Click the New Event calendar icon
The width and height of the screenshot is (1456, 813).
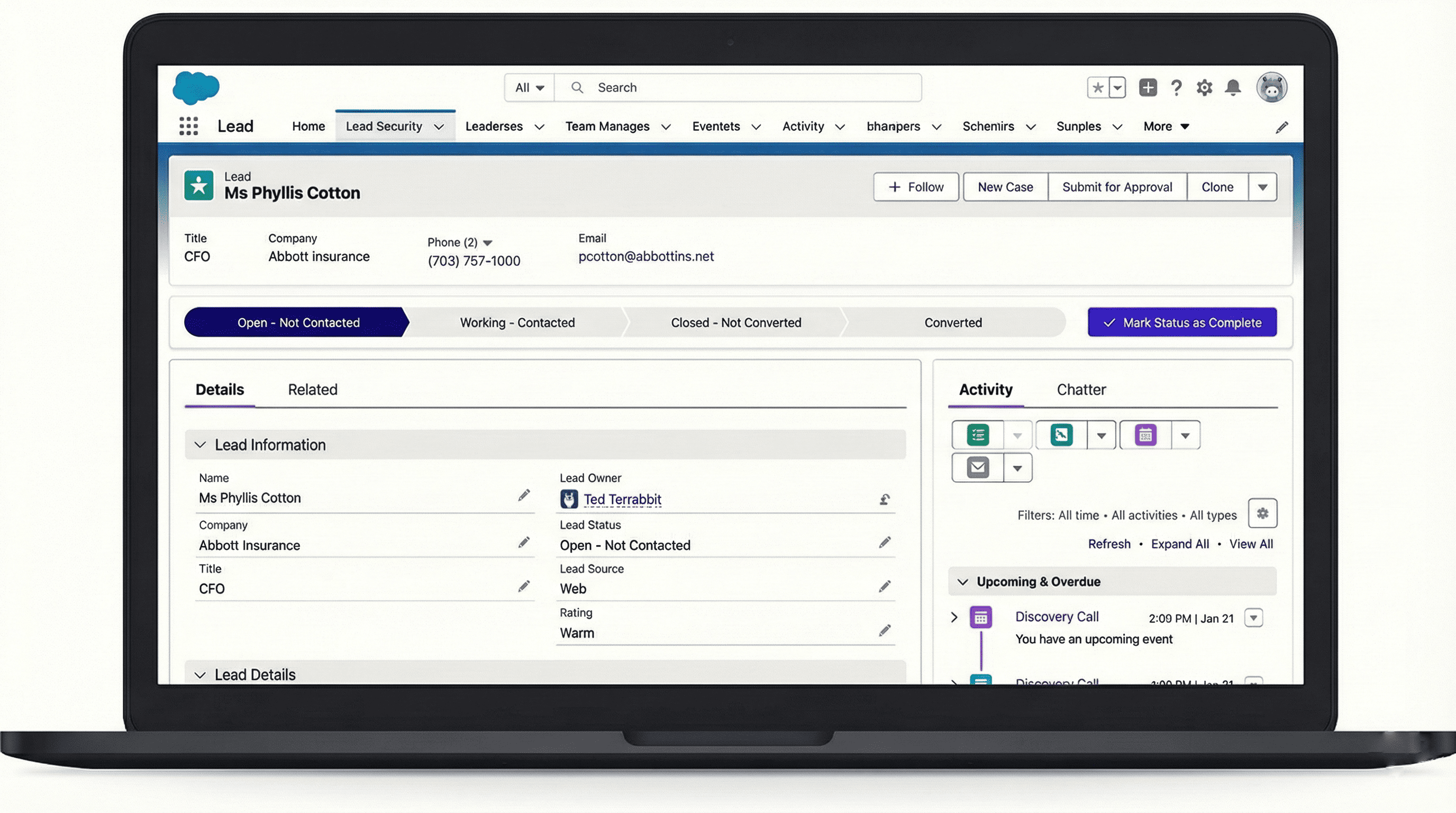click(x=1145, y=435)
